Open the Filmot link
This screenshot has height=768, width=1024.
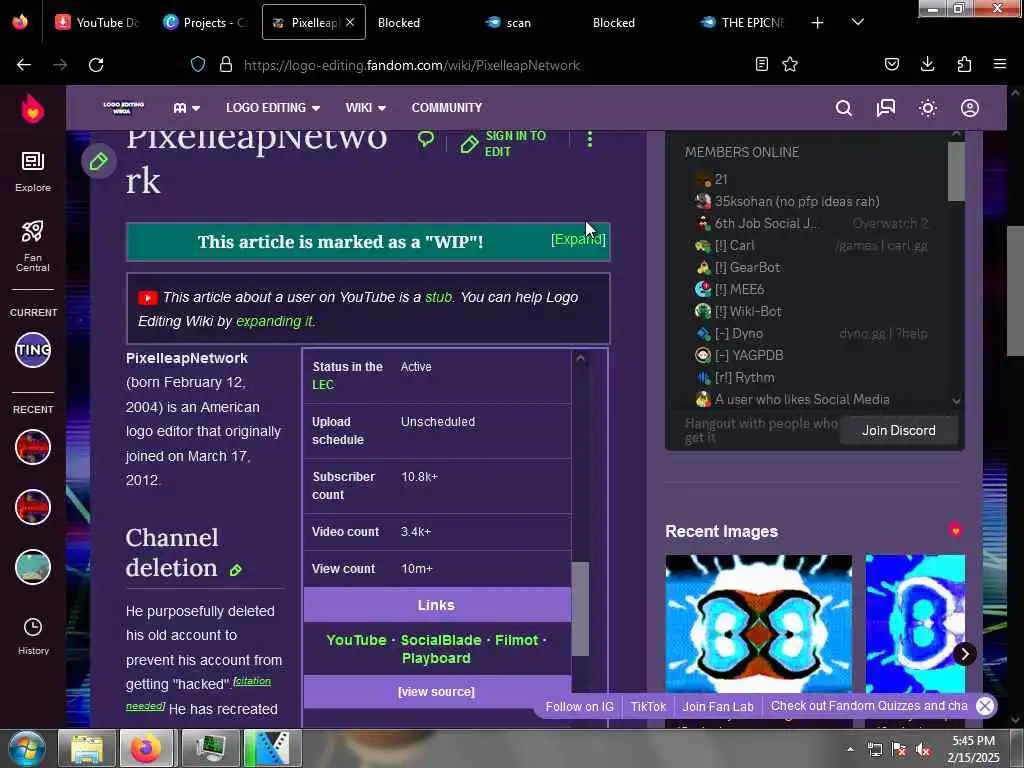517,640
